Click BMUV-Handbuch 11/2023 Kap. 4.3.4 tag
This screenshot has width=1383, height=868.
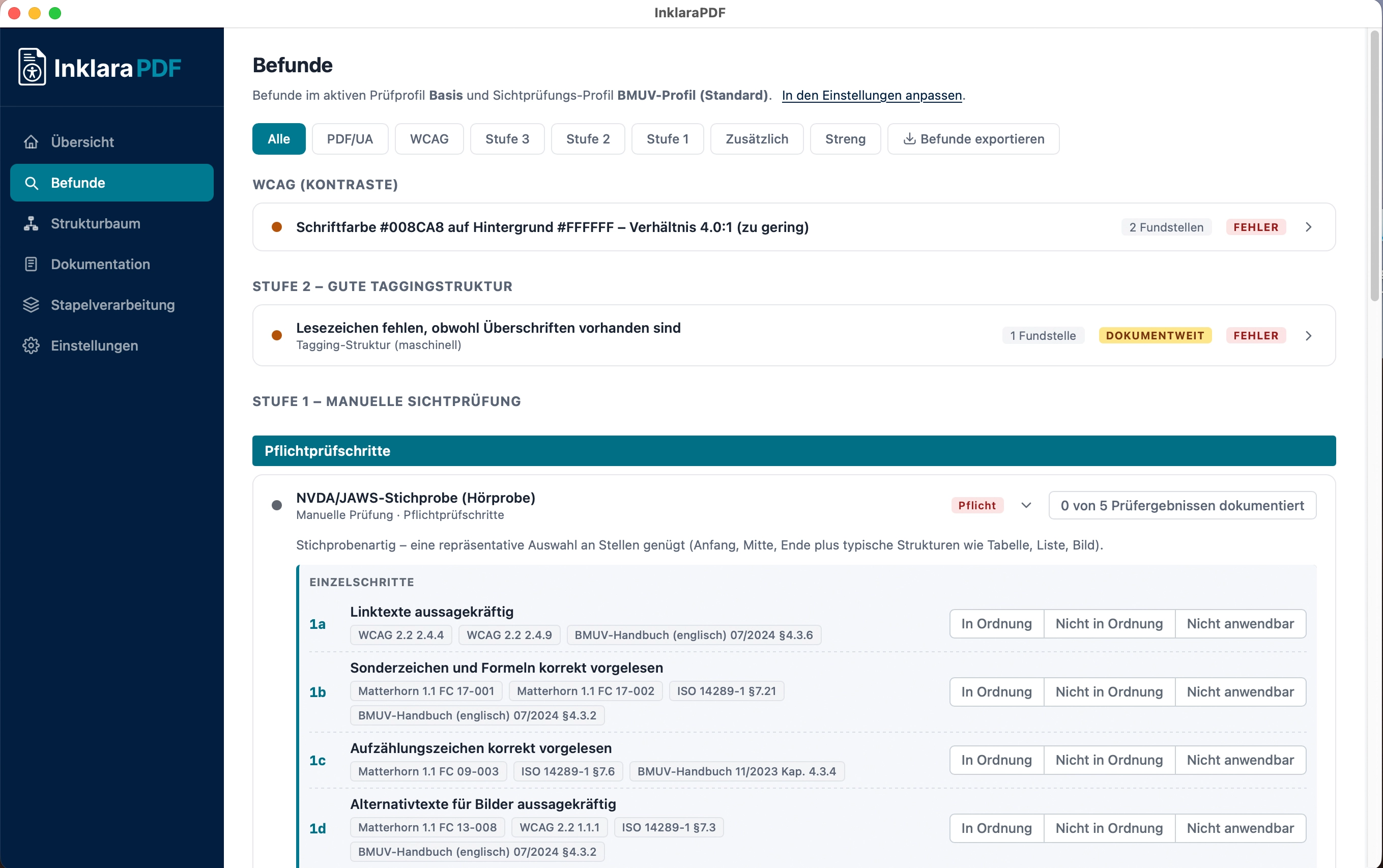(737, 771)
